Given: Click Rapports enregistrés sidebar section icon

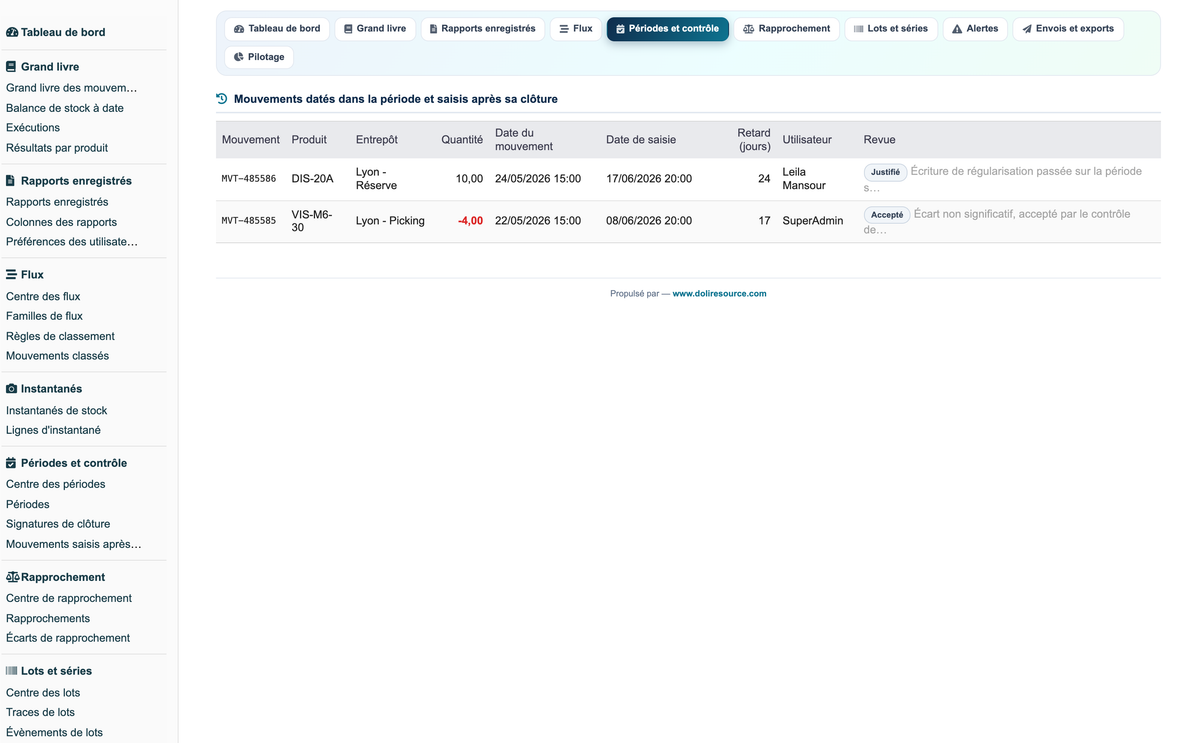Looking at the screenshot, I should click(11, 181).
